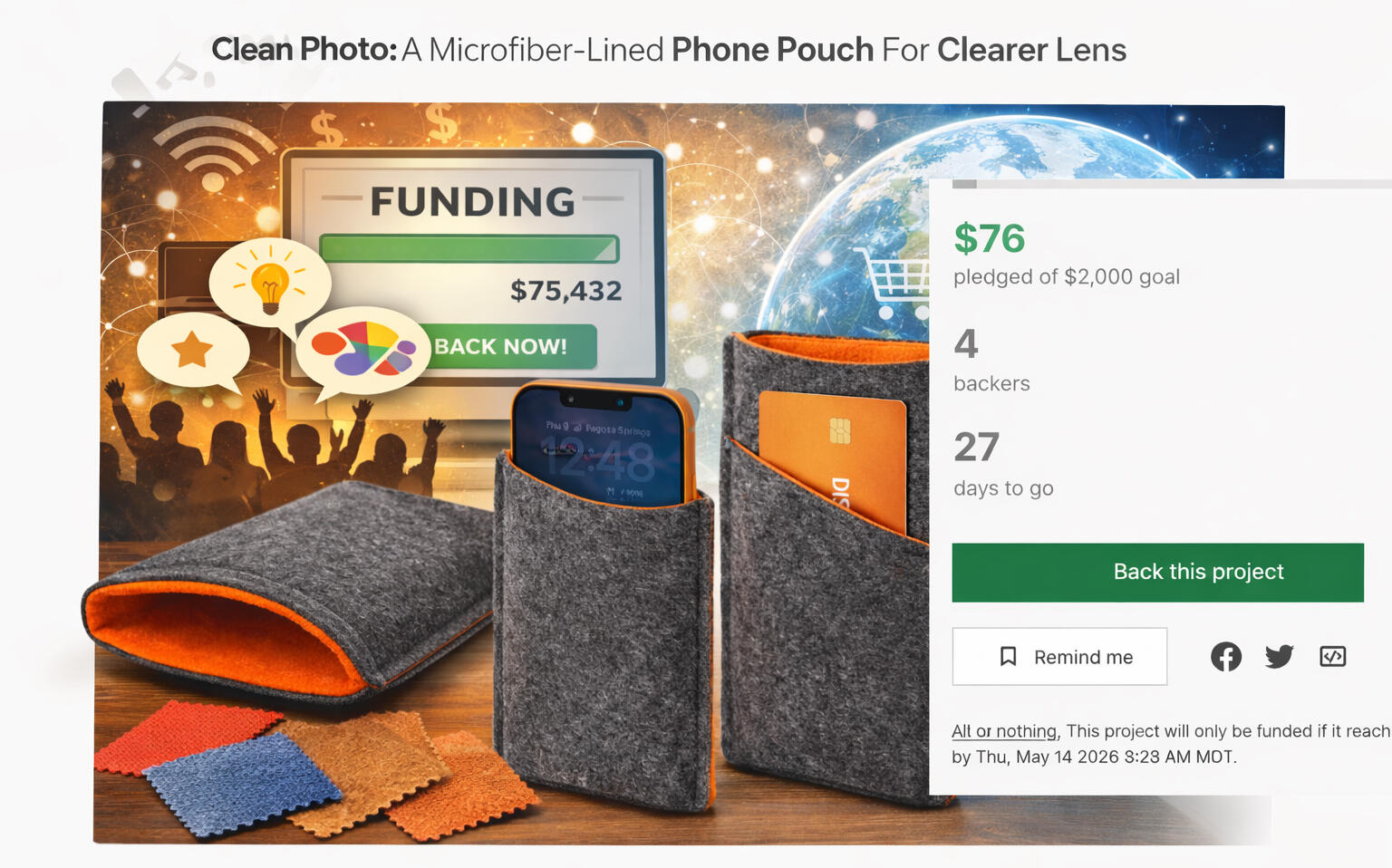Screen dimensions: 1392x868
Task: Share the project on Twitter
Action: point(1279,657)
